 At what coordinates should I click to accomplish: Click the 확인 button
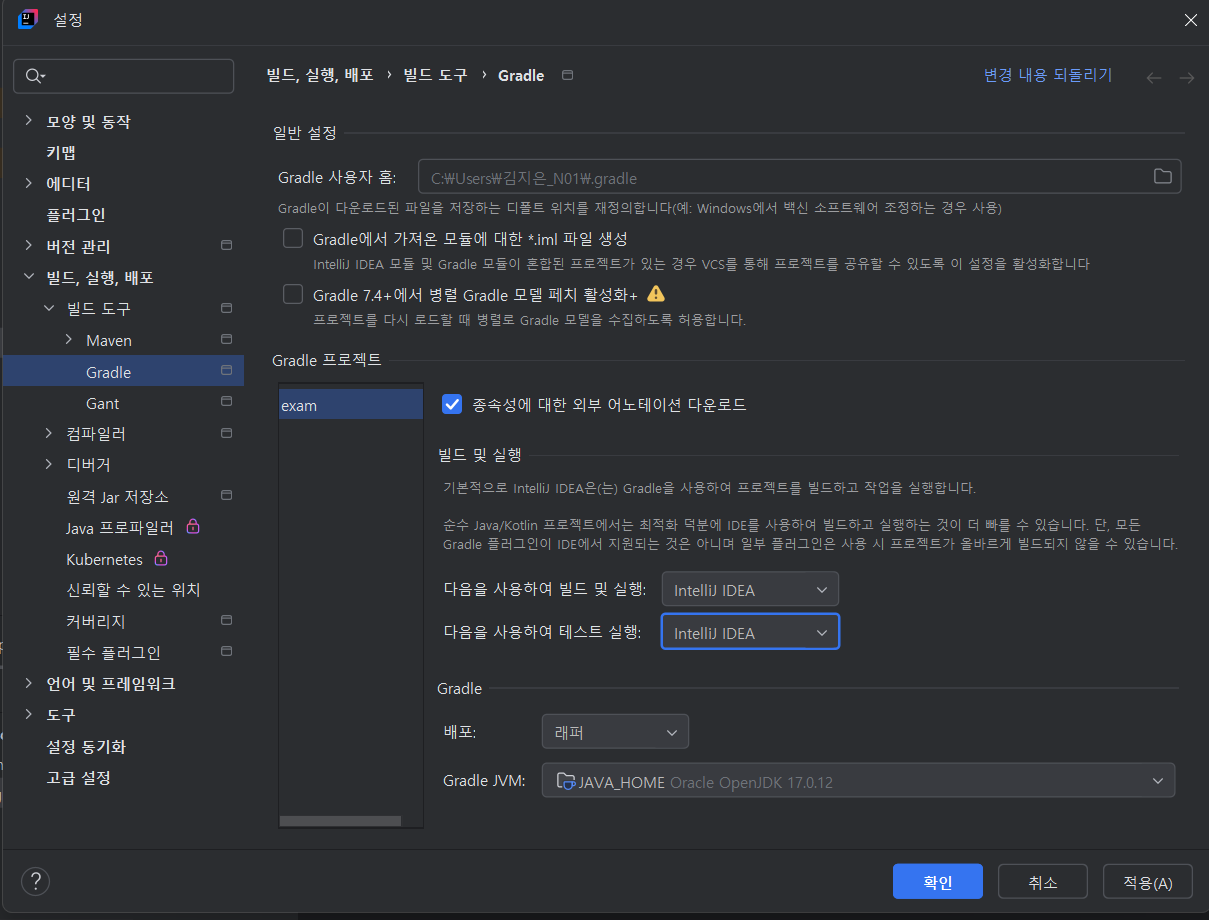pyautogui.click(x=938, y=882)
